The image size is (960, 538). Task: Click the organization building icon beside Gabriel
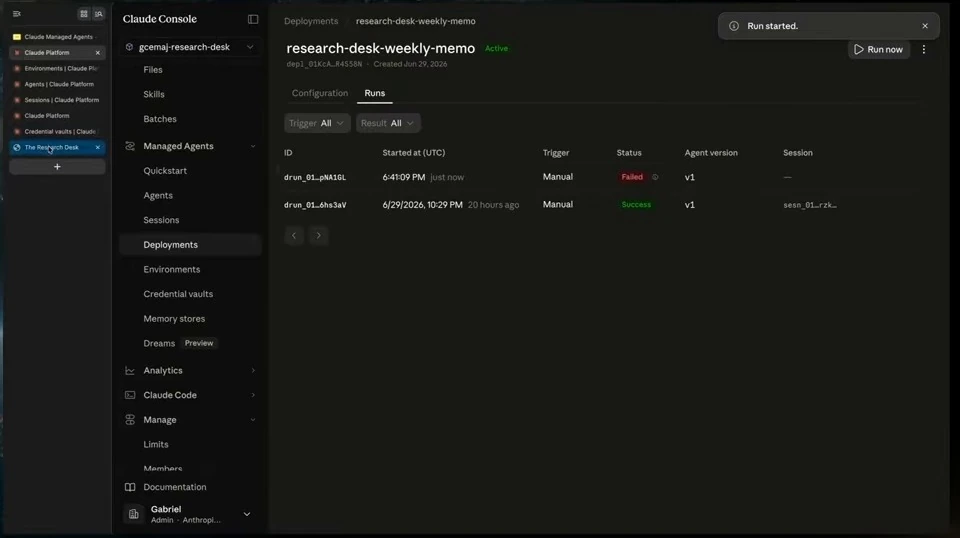point(133,514)
